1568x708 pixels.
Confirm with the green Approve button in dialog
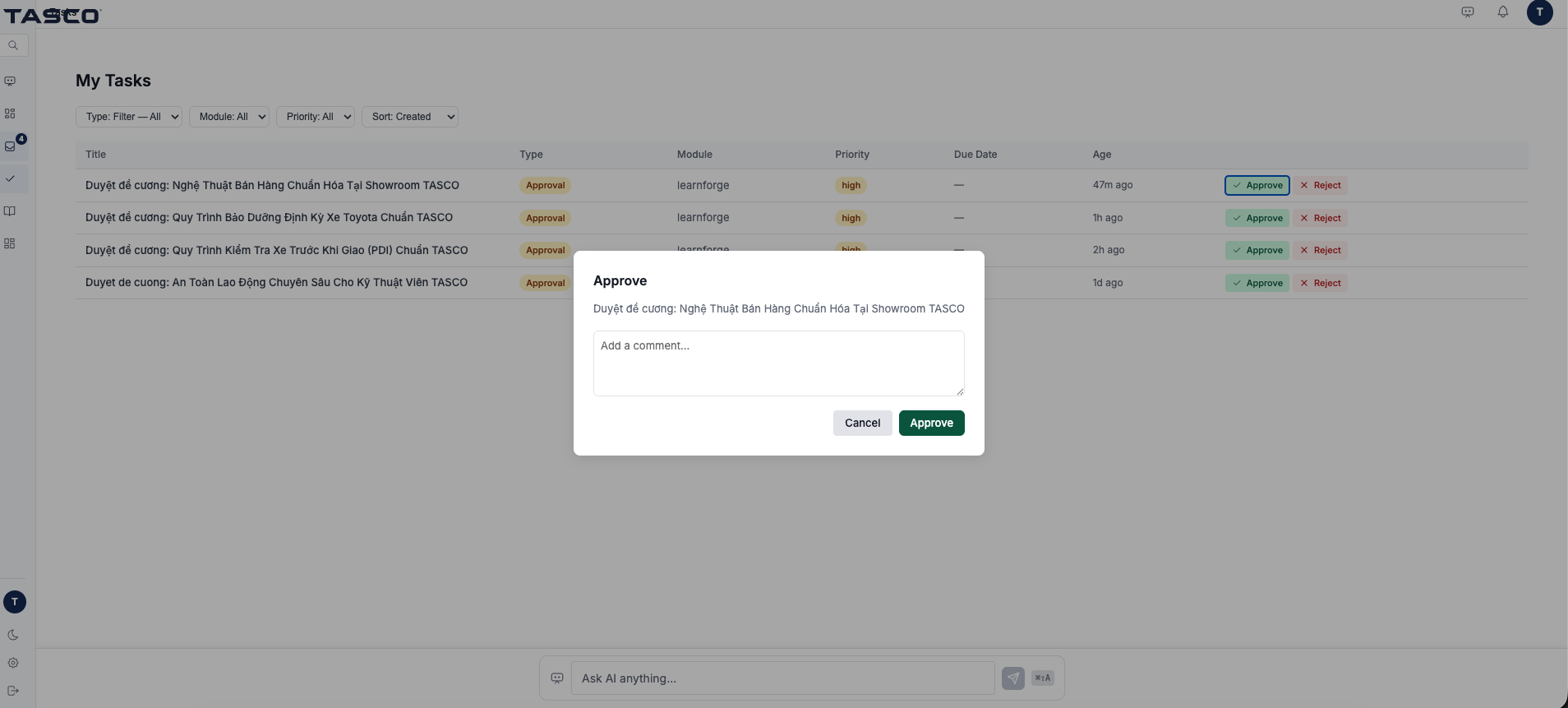931,423
